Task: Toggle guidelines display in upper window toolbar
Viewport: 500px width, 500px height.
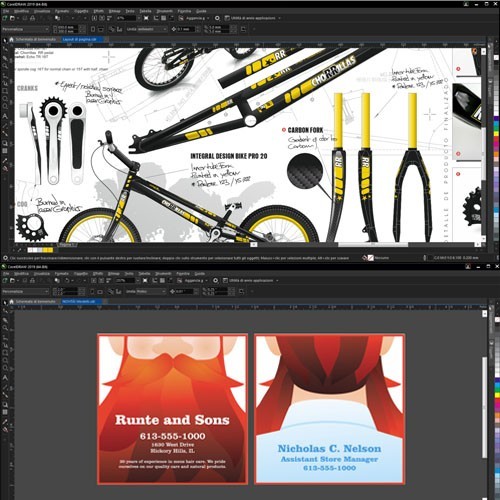Action: pos(171,18)
